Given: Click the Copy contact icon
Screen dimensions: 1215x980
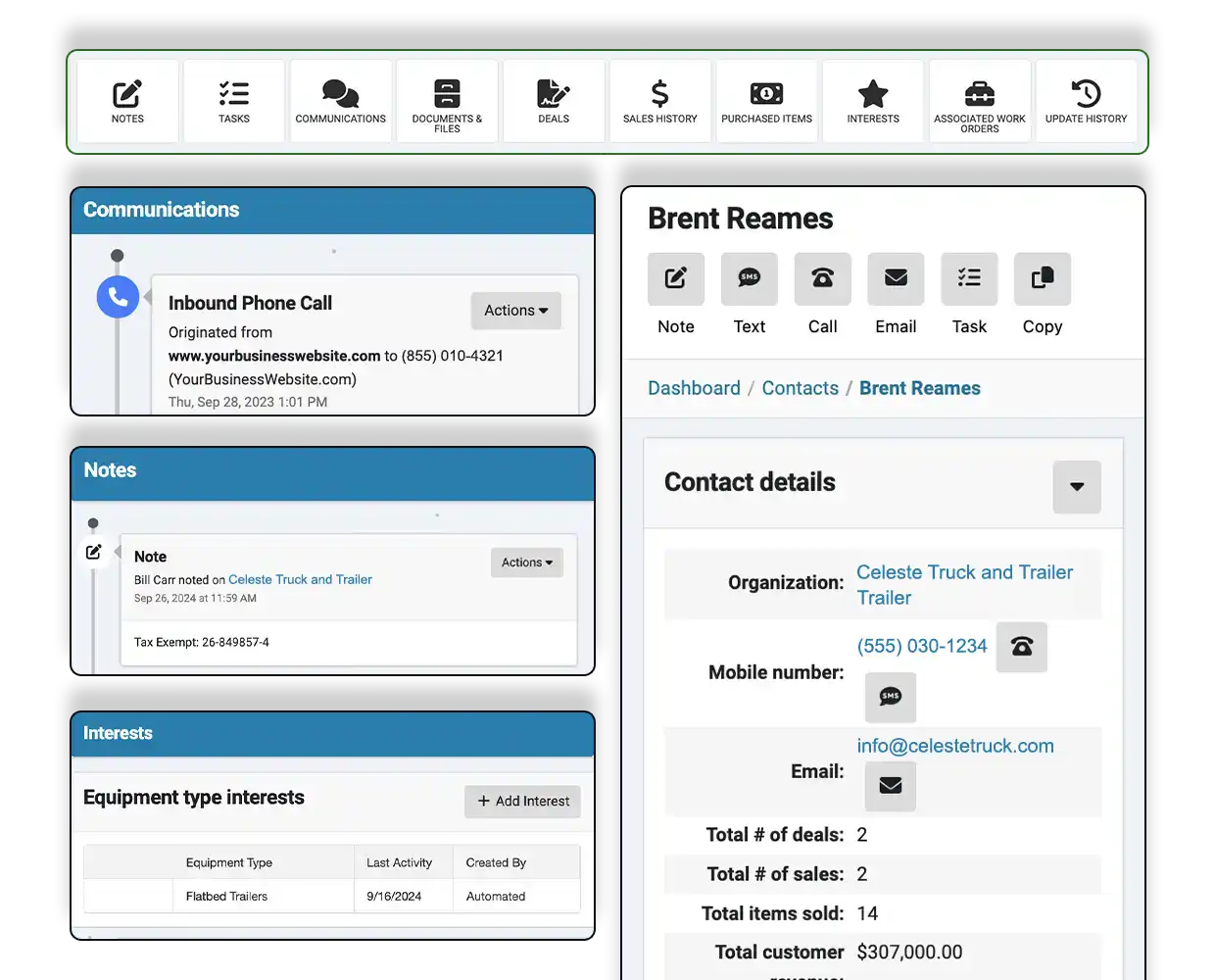Looking at the screenshot, I should [x=1042, y=279].
